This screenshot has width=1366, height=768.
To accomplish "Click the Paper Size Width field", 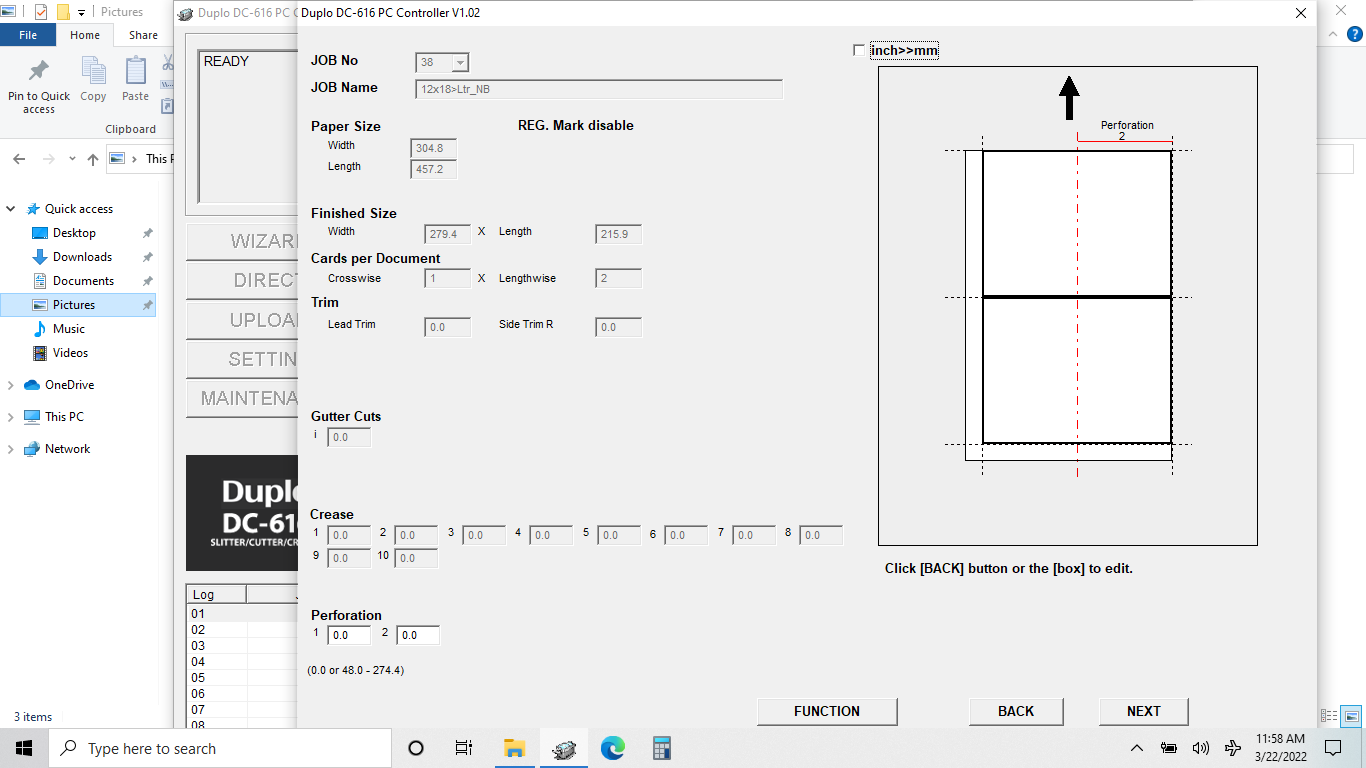I will click(434, 148).
